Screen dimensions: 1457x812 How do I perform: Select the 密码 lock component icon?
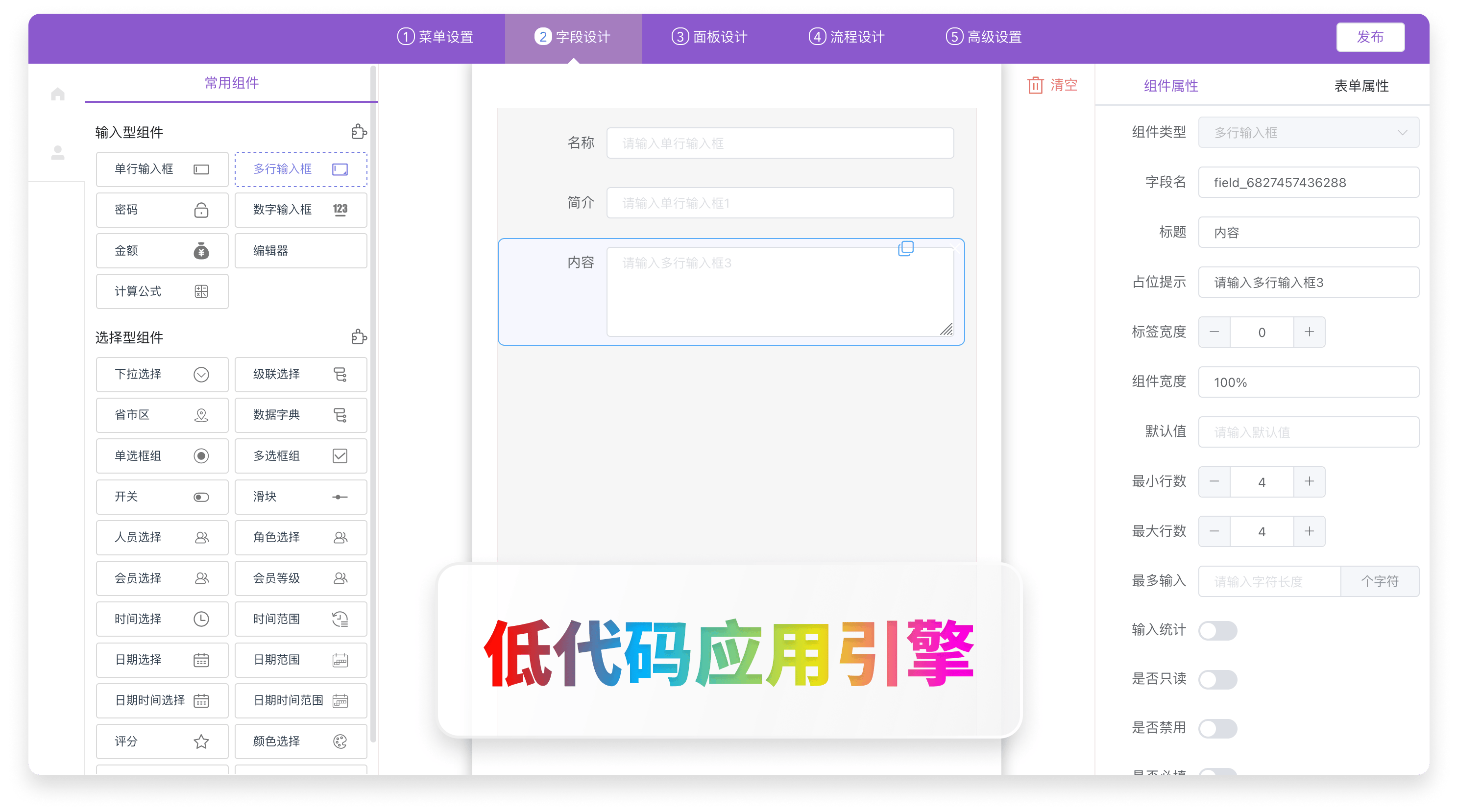[201, 209]
